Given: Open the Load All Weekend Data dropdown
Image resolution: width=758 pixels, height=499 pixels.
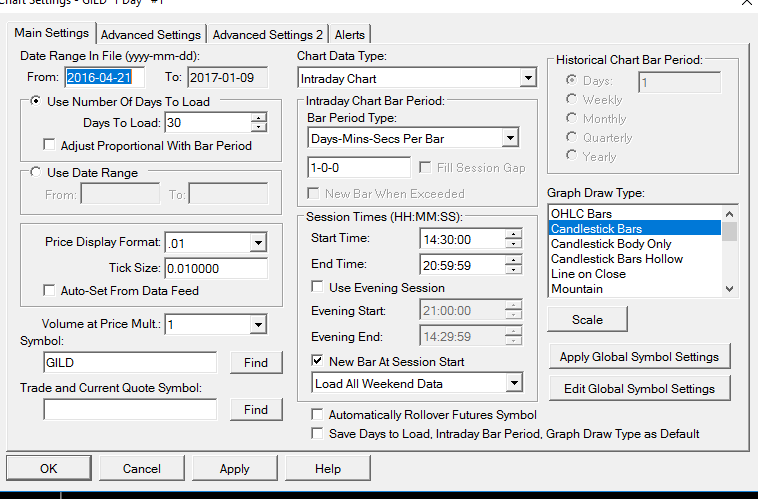Looking at the screenshot, I should point(514,383).
